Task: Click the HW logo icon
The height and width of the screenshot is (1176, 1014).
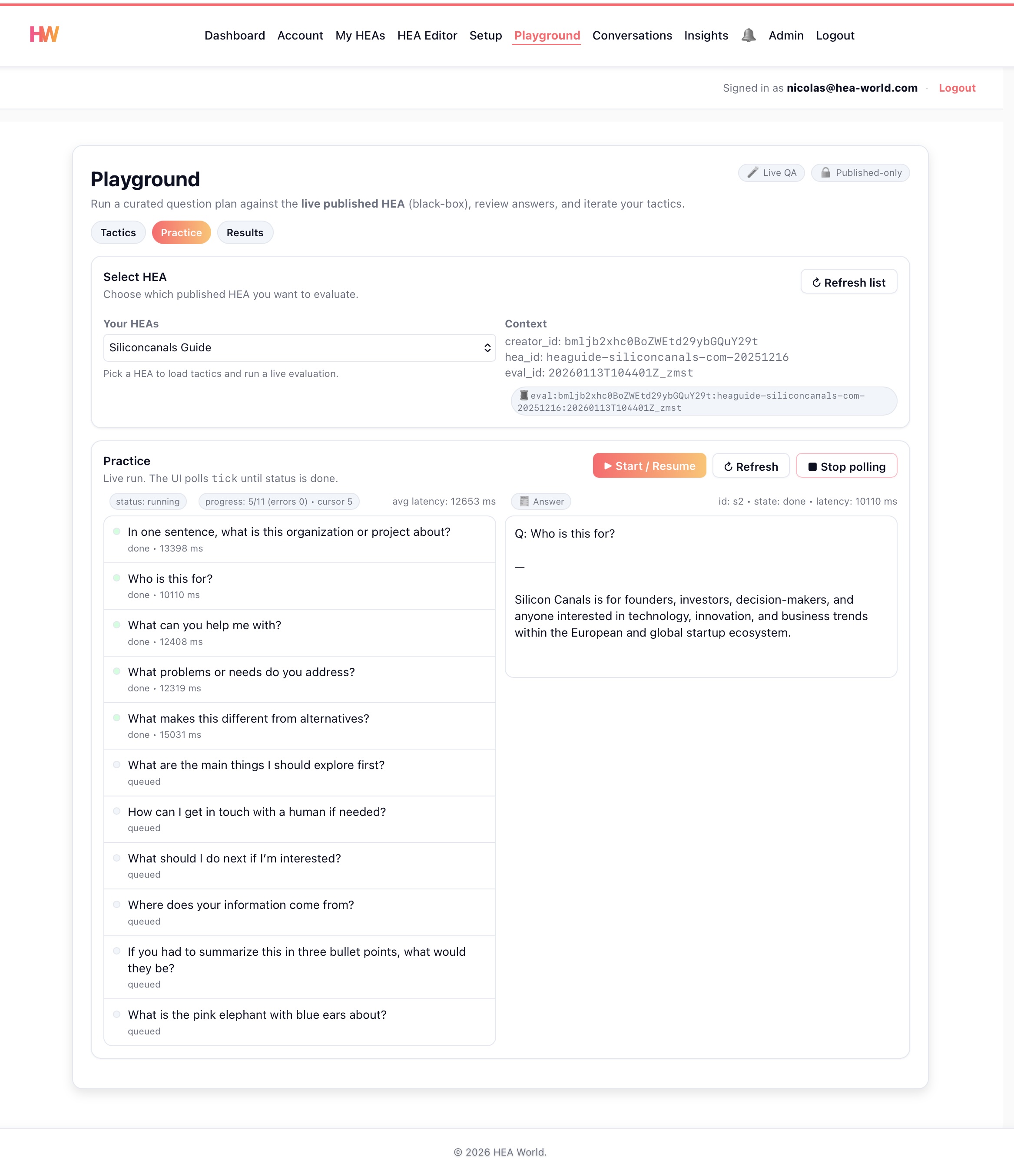Action: [44, 35]
